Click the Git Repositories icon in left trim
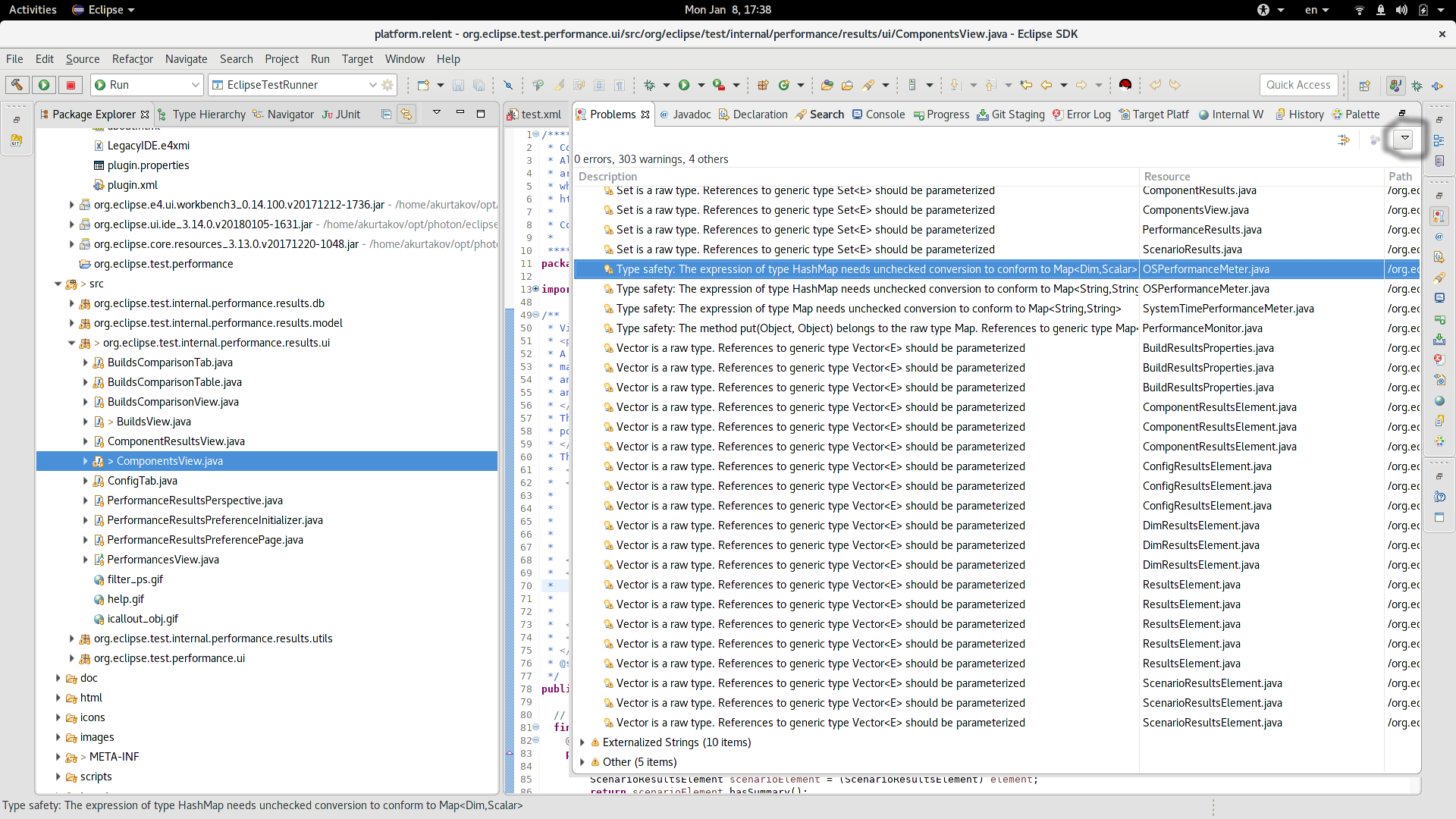Viewport: 1456px width, 819px height. [17, 140]
